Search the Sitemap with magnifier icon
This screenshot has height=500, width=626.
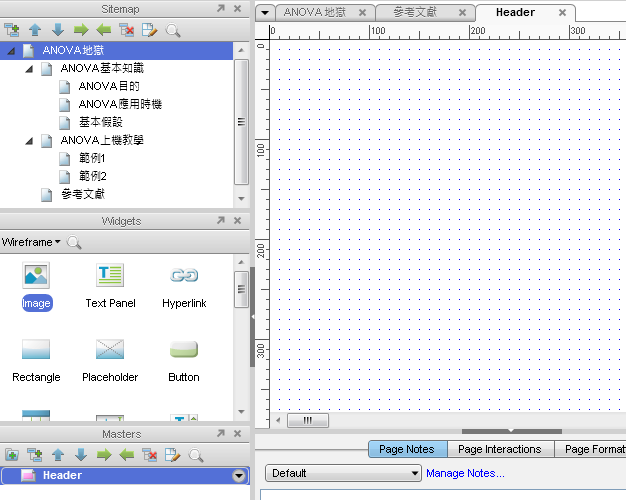(x=173, y=30)
